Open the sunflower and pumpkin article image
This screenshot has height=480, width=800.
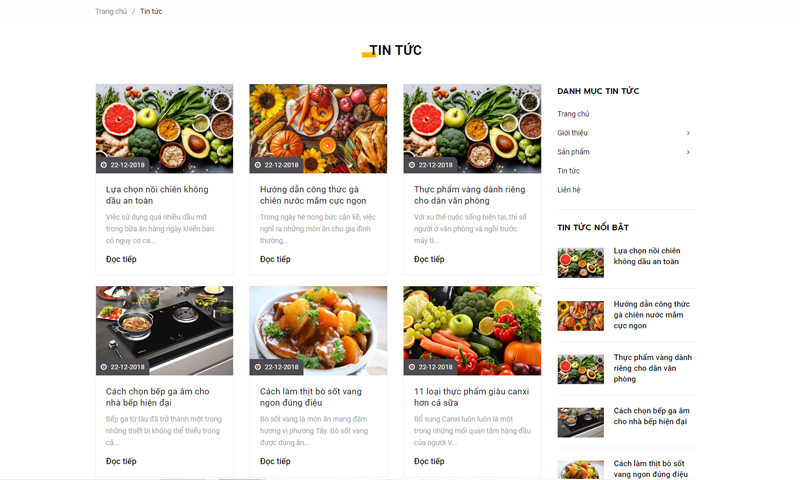tap(318, 129)
